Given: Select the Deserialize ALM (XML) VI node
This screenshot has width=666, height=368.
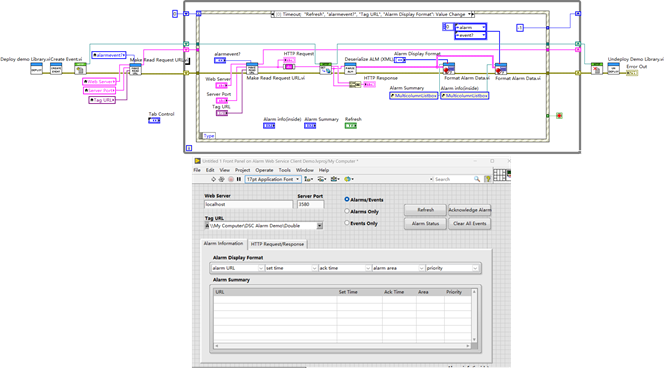Looking at the screenshot, I should pyautogui.click(x=350, y=69).
